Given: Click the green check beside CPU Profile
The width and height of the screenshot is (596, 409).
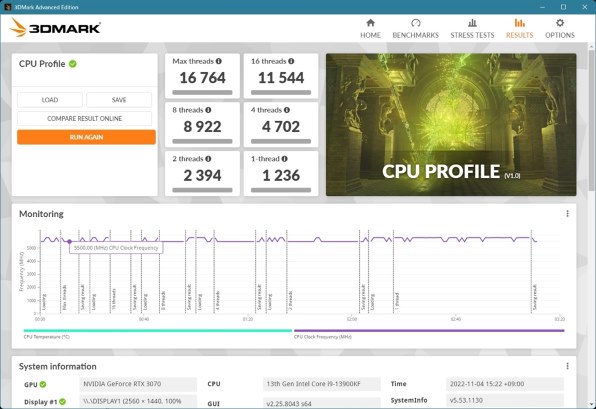Looking at the screenshot, I should coord(73,64).
